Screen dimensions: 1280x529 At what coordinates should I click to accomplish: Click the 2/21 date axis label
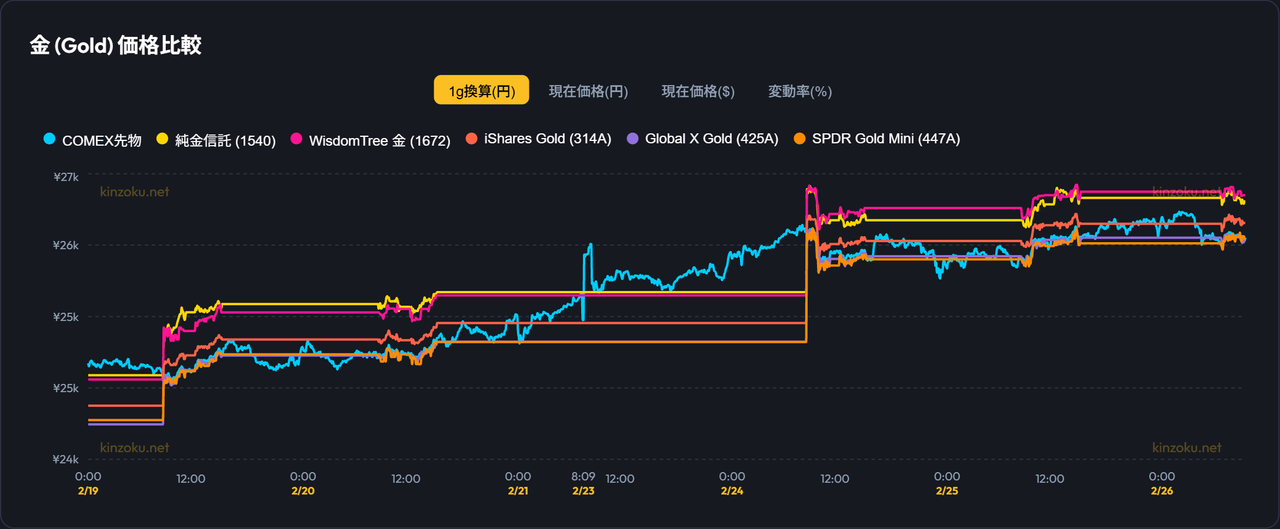pyautogui.click(x=518, y=492)
